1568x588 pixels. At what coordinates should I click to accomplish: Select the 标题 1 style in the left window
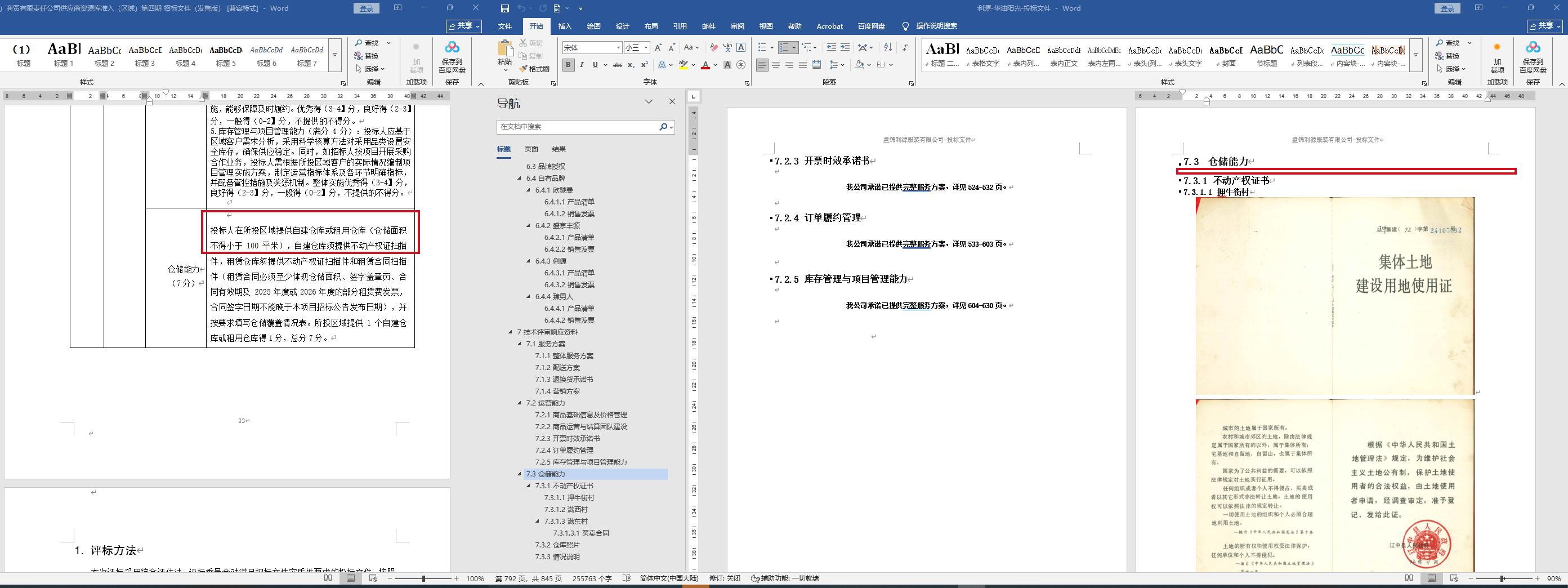pyautogui.click(x=63, y=55)
